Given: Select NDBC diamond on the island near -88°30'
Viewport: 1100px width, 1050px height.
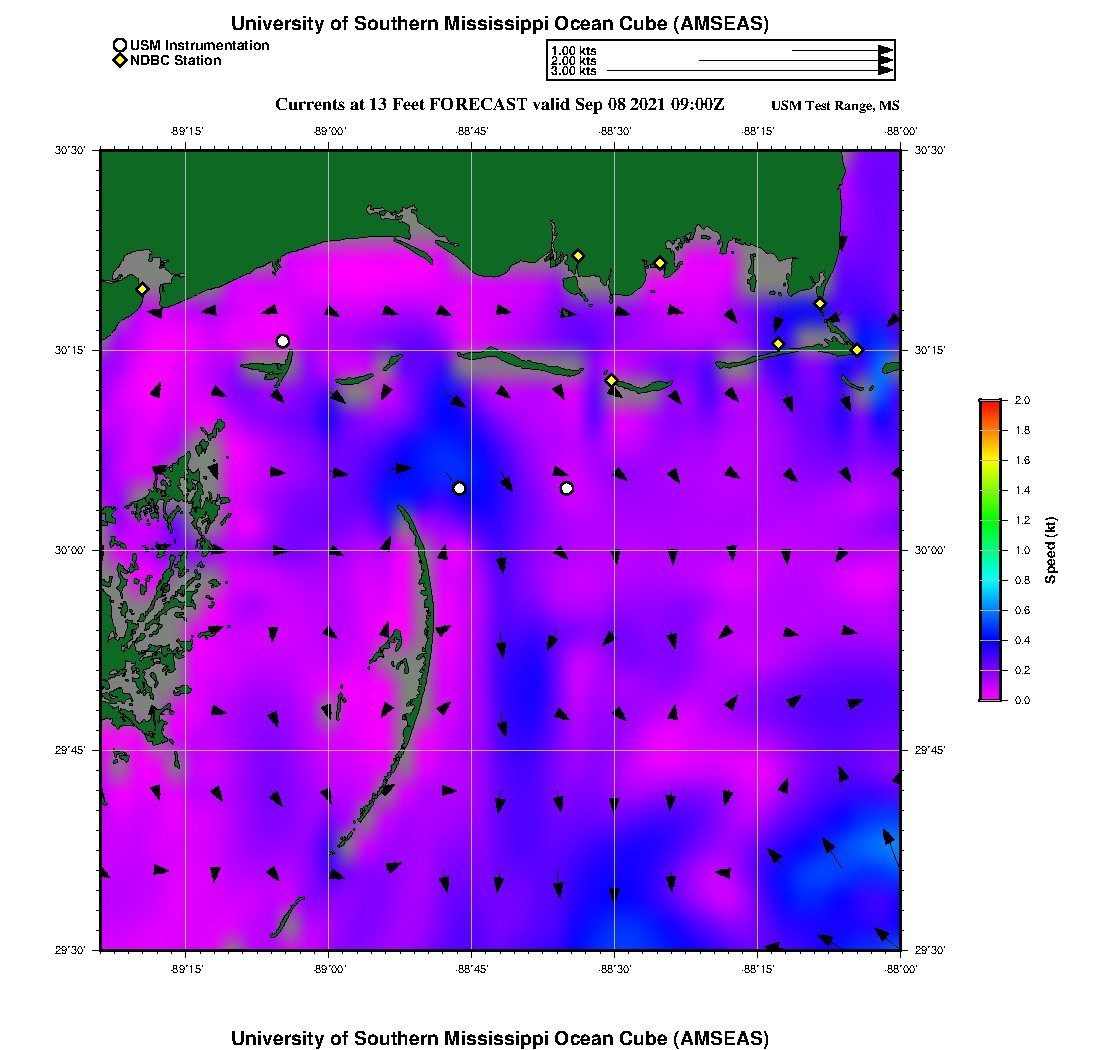Looking at the screenshot, I should point(611,380).
